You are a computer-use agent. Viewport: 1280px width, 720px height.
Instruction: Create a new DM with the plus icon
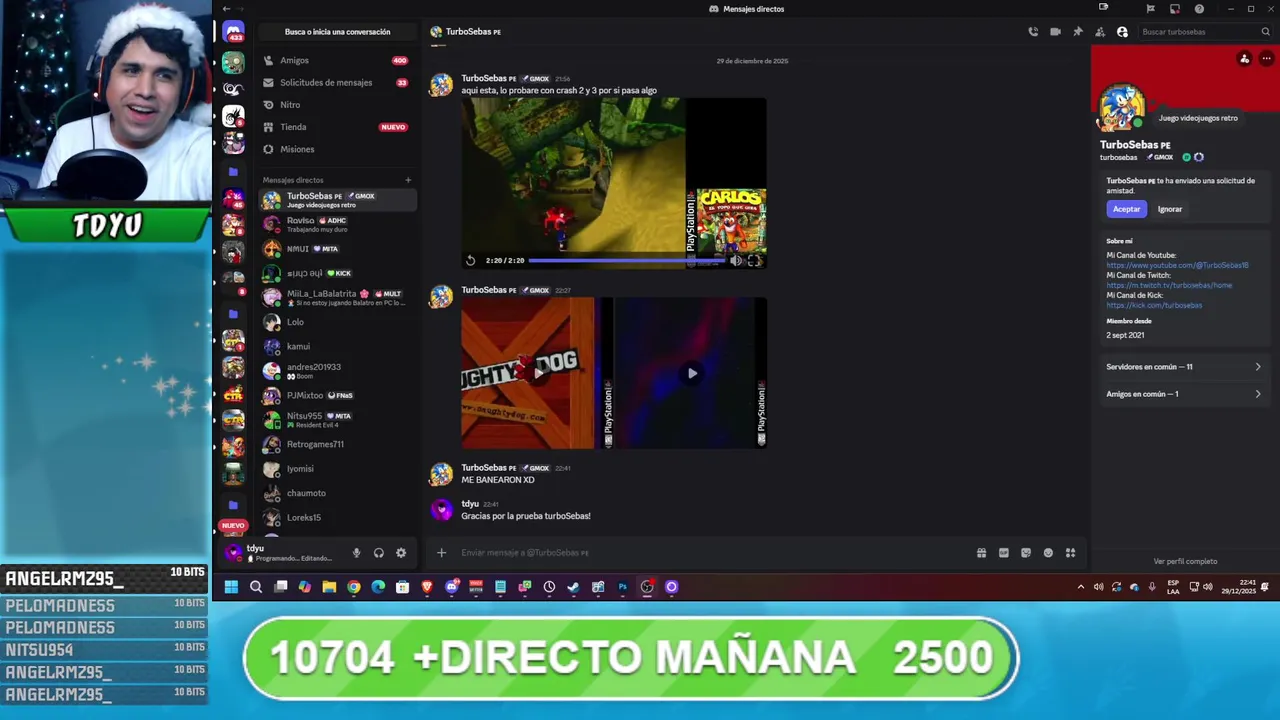coord(408,180)
